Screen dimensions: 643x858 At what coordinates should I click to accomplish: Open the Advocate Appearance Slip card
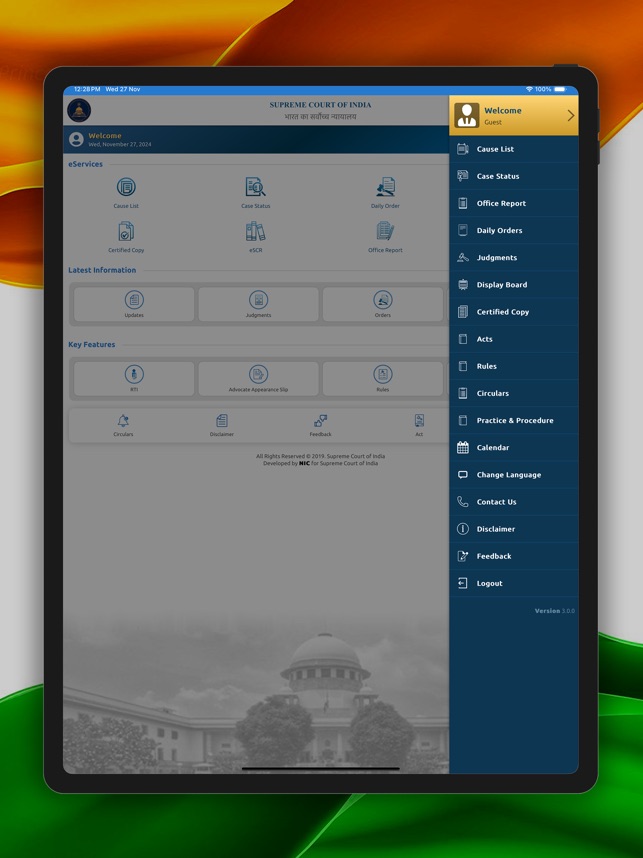pos(258,379)
